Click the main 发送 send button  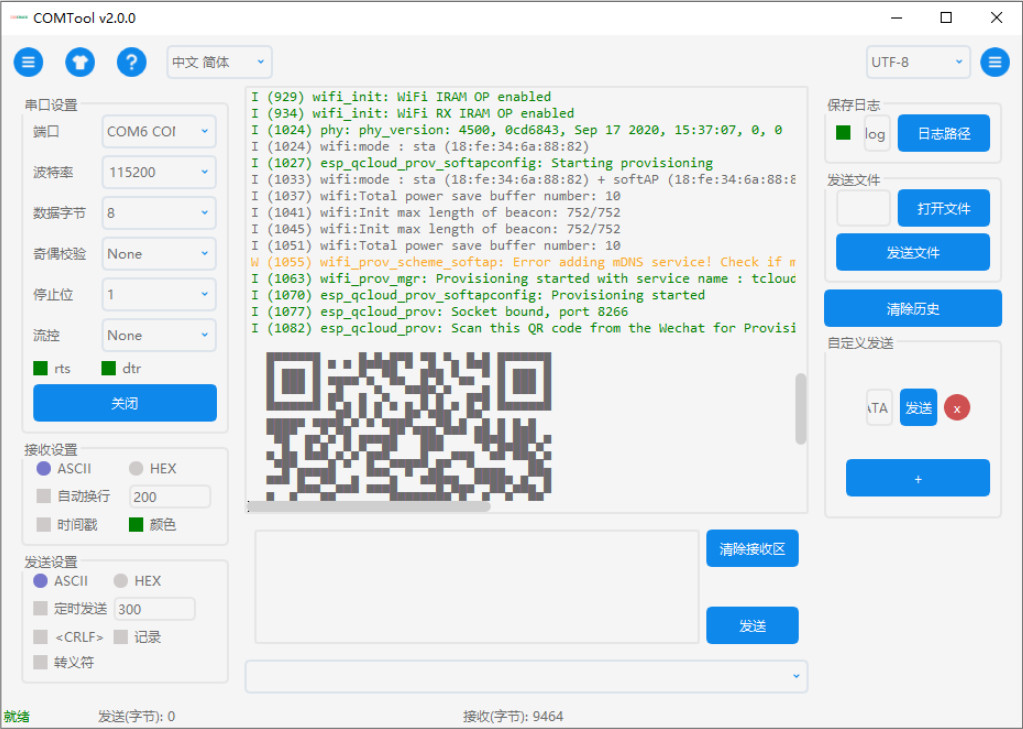(752, 625)
